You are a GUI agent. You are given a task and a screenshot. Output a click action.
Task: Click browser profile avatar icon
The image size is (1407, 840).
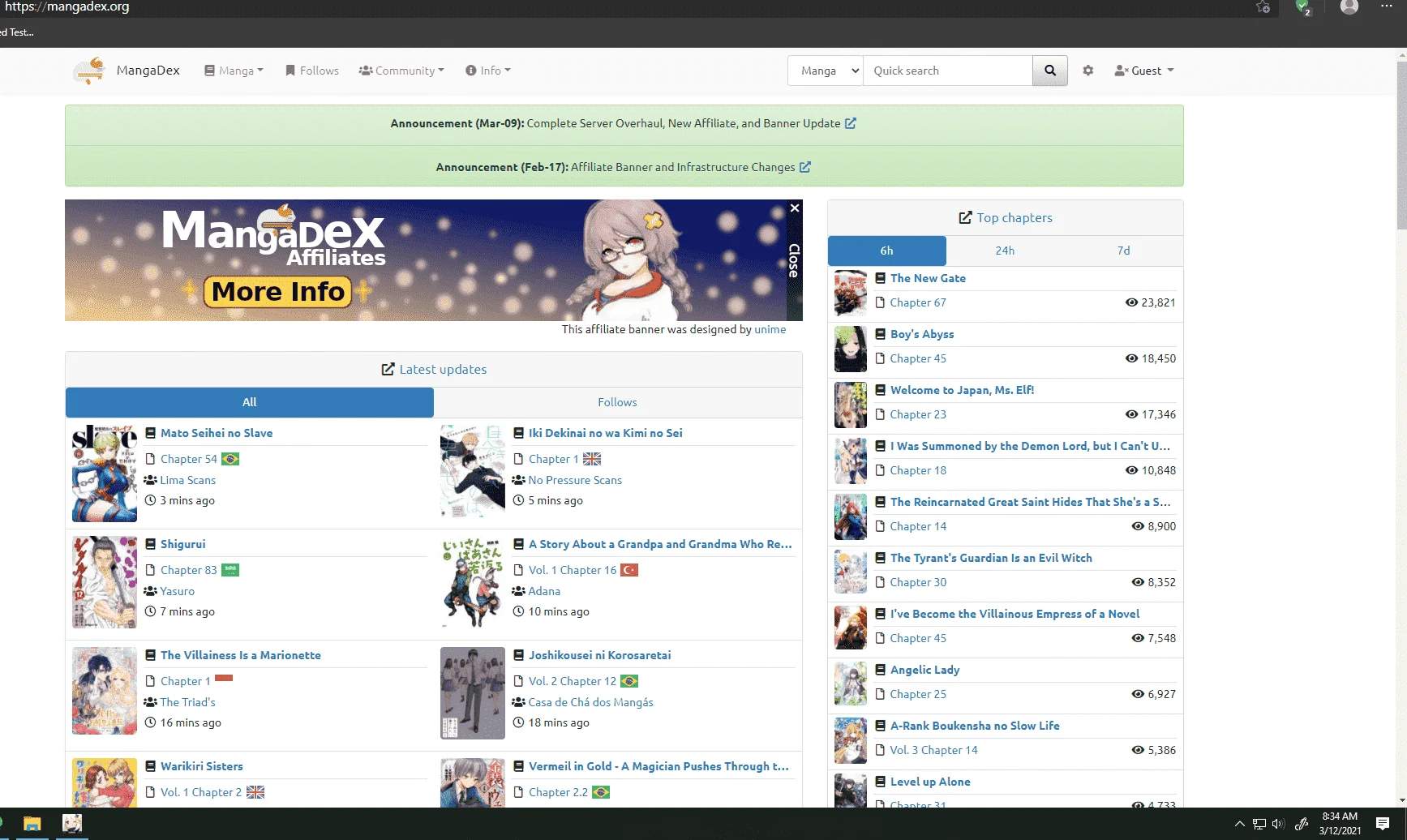1349,6
